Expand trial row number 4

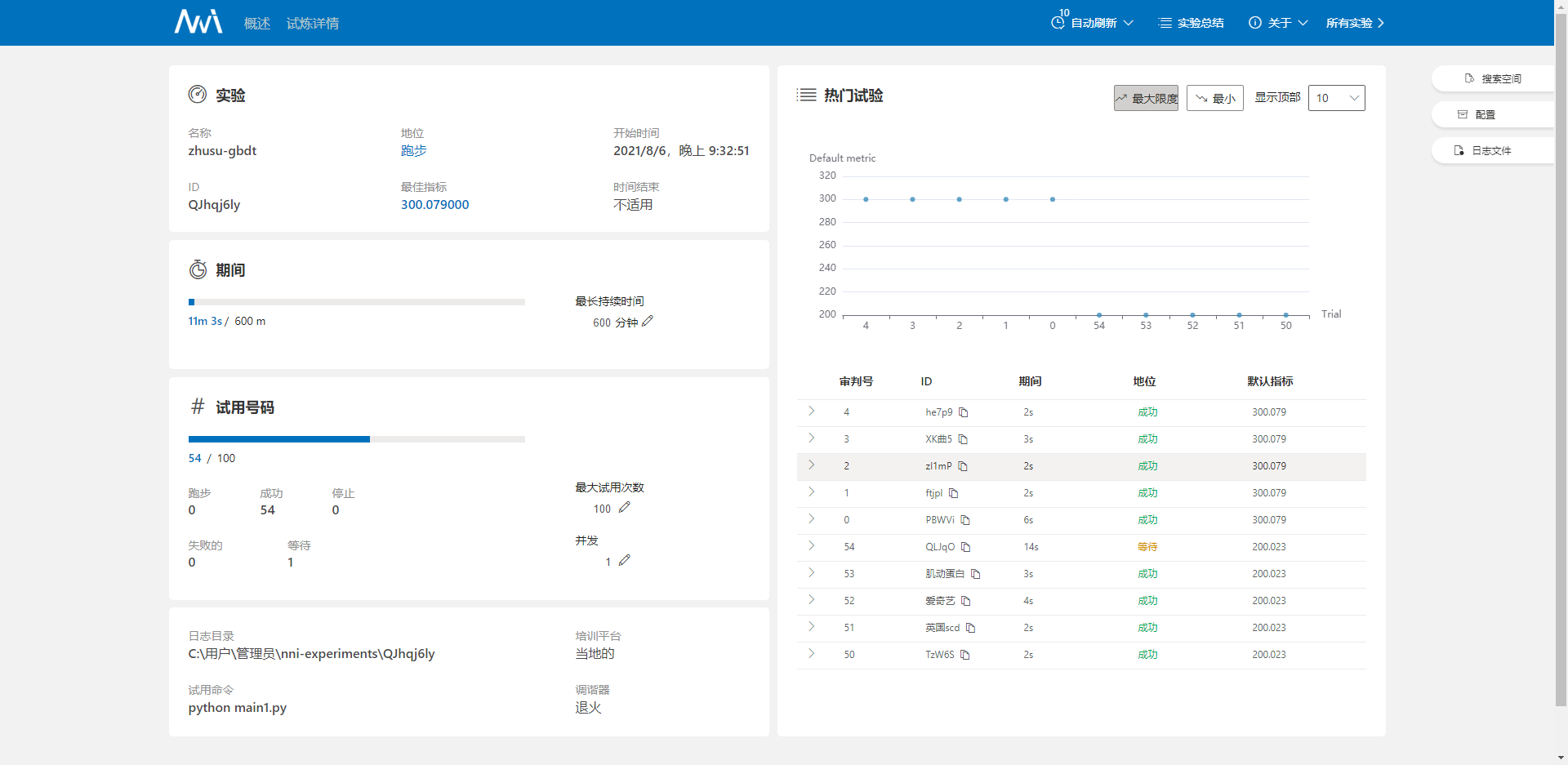coord(811,411)
